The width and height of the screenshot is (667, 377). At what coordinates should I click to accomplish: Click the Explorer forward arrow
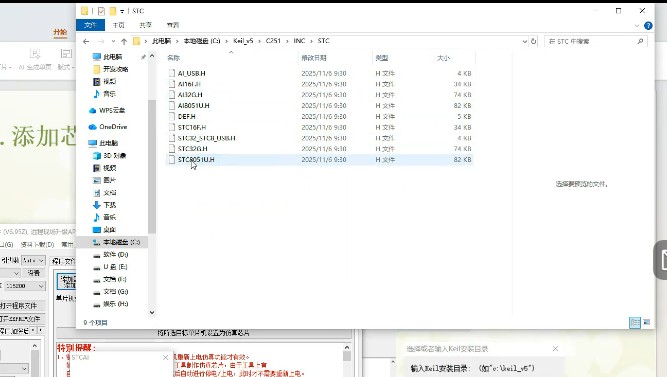point(101,41)
